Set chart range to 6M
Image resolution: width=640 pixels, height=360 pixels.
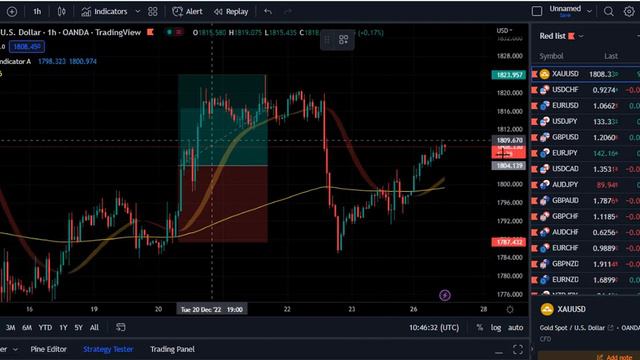coord(27,327)
